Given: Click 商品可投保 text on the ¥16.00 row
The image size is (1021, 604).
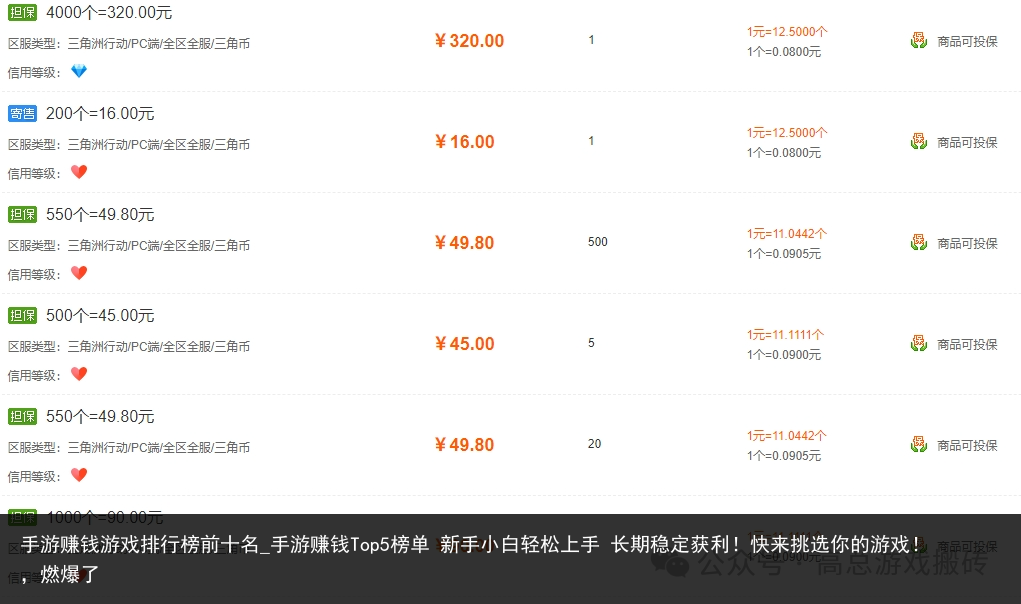Looking at the screenshot, I should pyautogui.click(x=967, y=143).
